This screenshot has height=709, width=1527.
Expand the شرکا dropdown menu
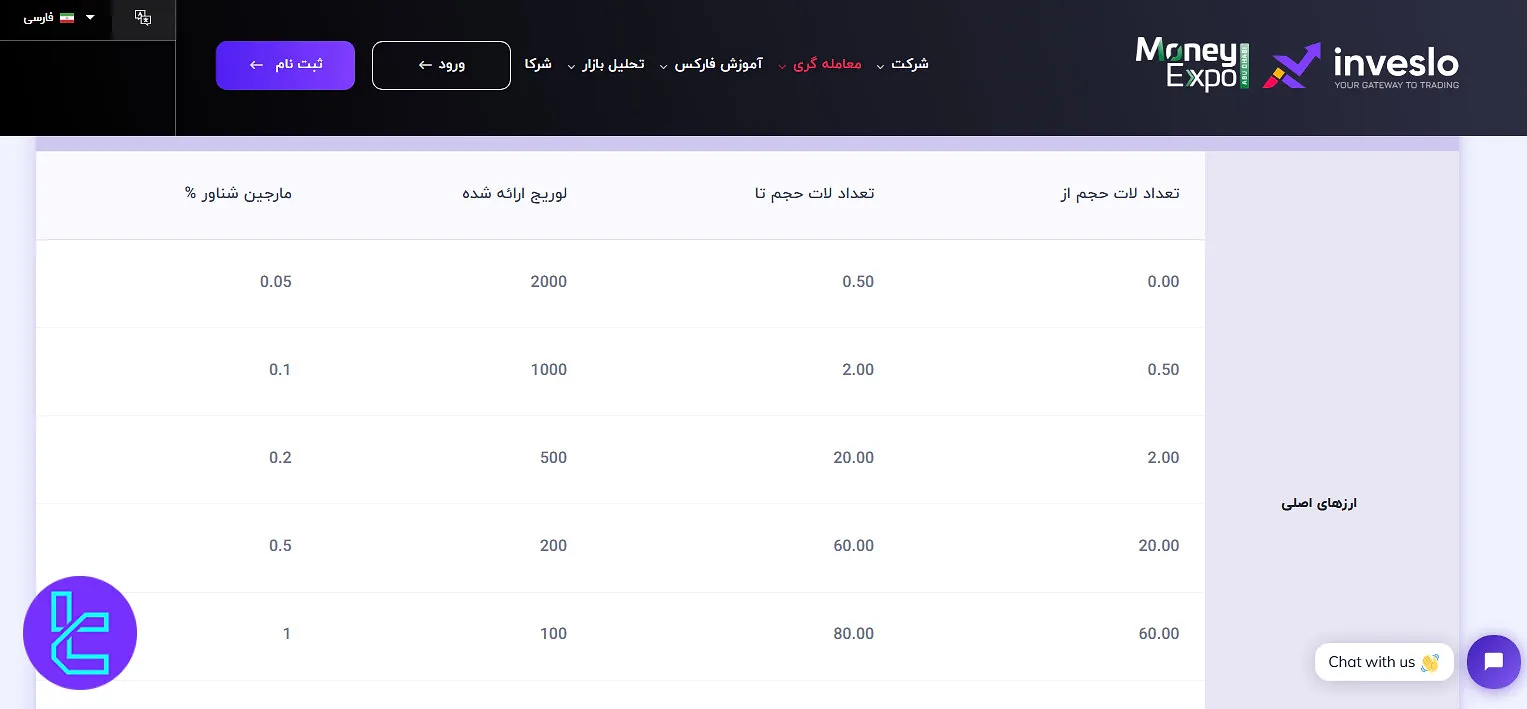(538, 64)
